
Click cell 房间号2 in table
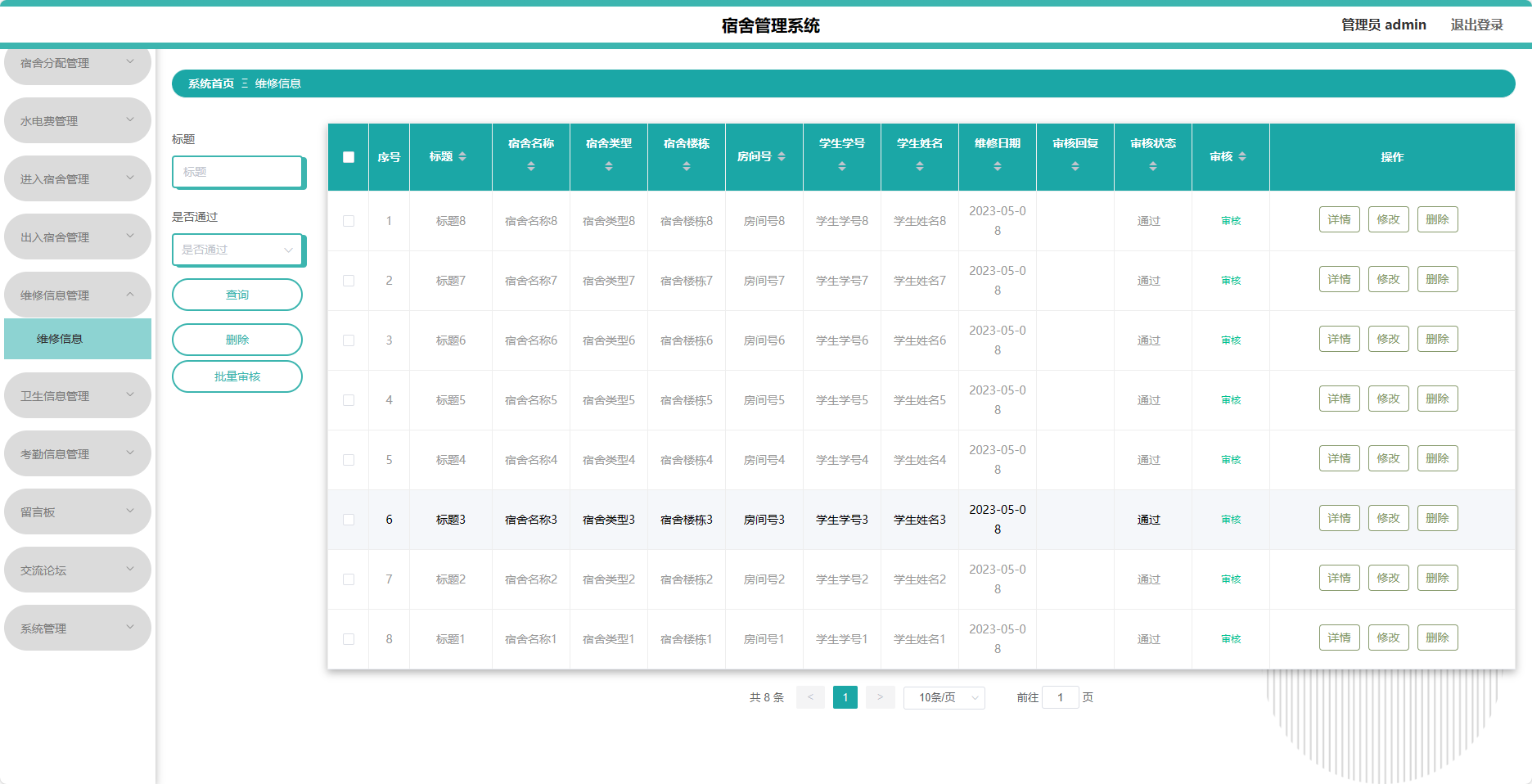coord(764,579)
